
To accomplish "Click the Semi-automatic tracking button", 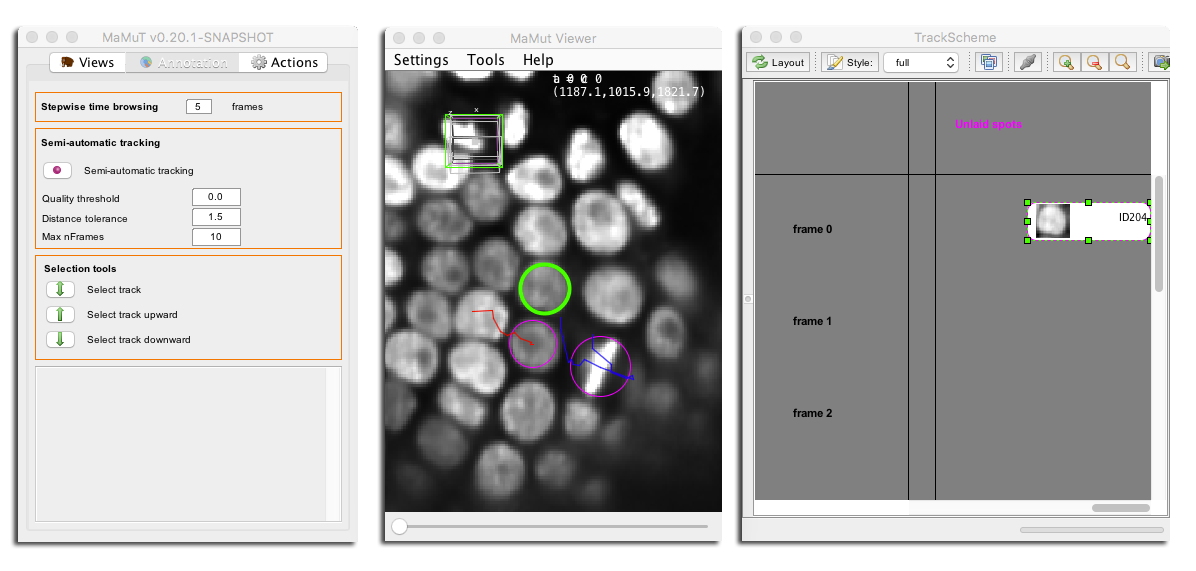I will (57, 171).
